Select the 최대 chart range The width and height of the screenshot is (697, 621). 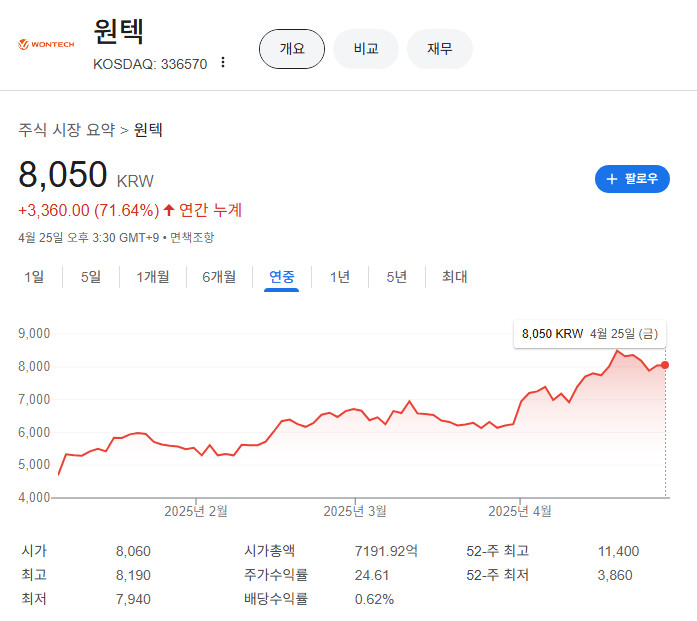(454, 277)
